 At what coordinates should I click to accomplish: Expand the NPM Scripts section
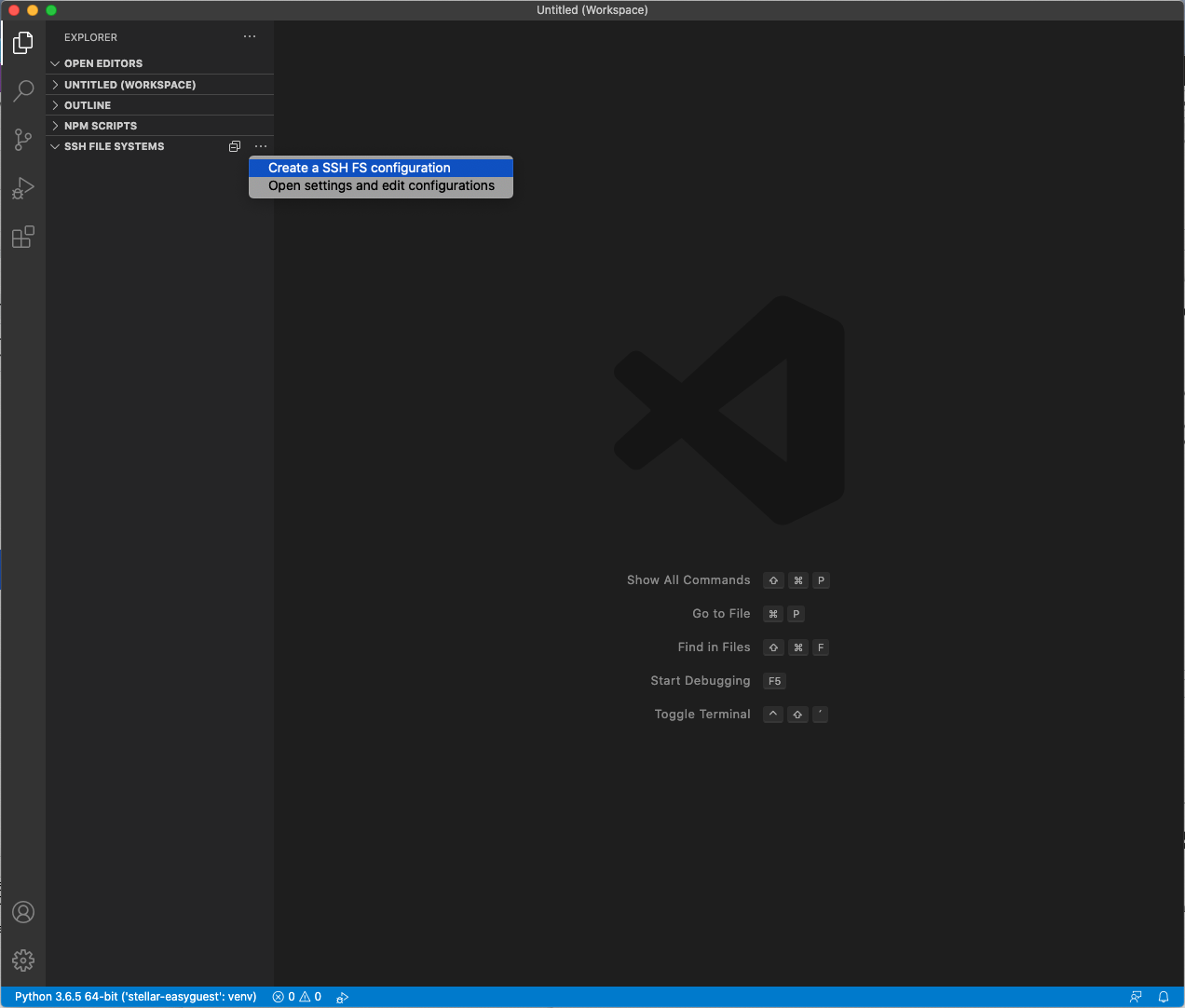(101, 126)
